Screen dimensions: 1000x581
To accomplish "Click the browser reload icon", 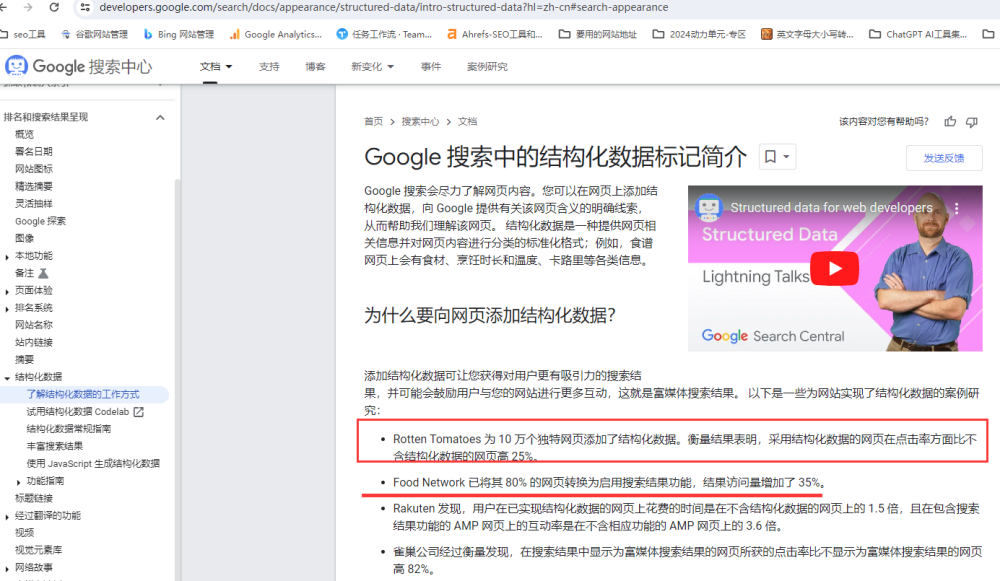I will point(54,7).
